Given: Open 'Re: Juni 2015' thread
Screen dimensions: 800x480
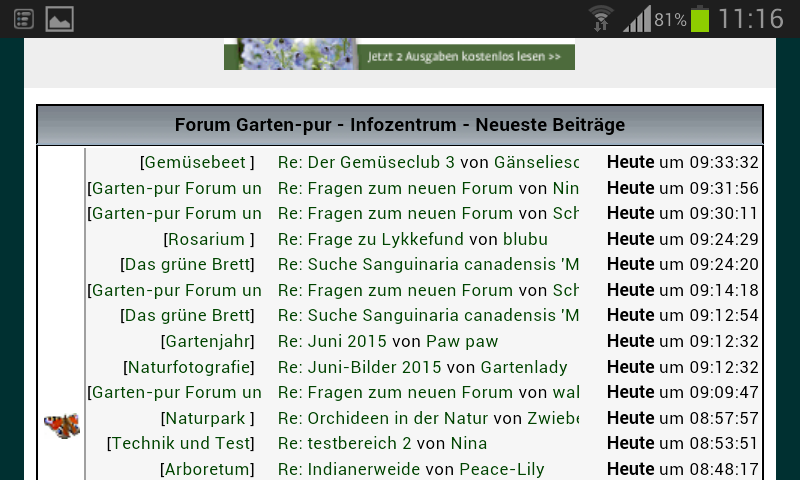Looking at the screenshot, I should (332, 341).
